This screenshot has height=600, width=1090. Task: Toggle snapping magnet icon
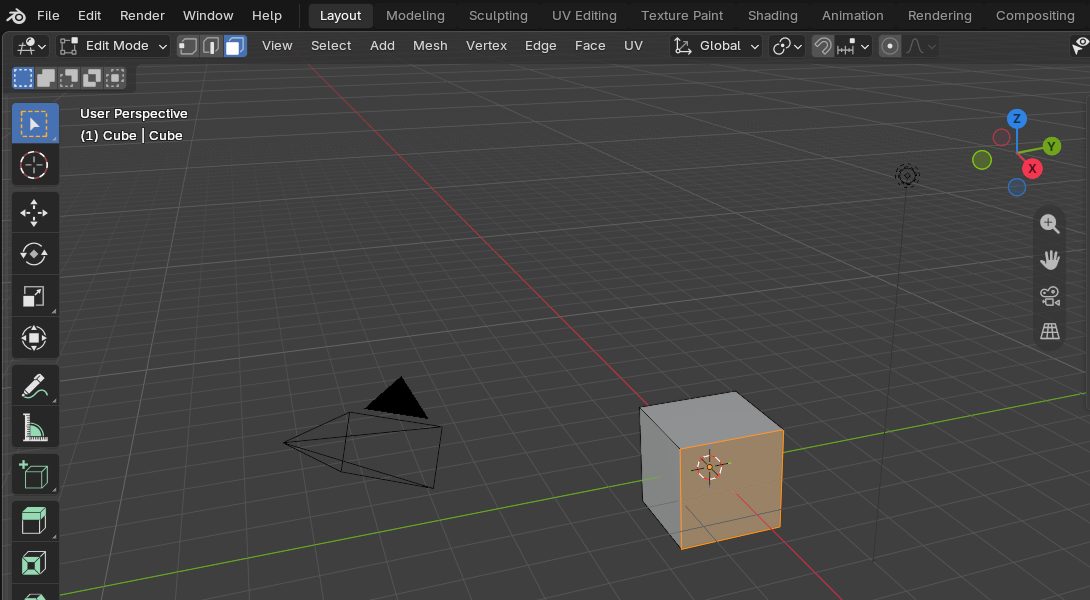click(822, 46)
